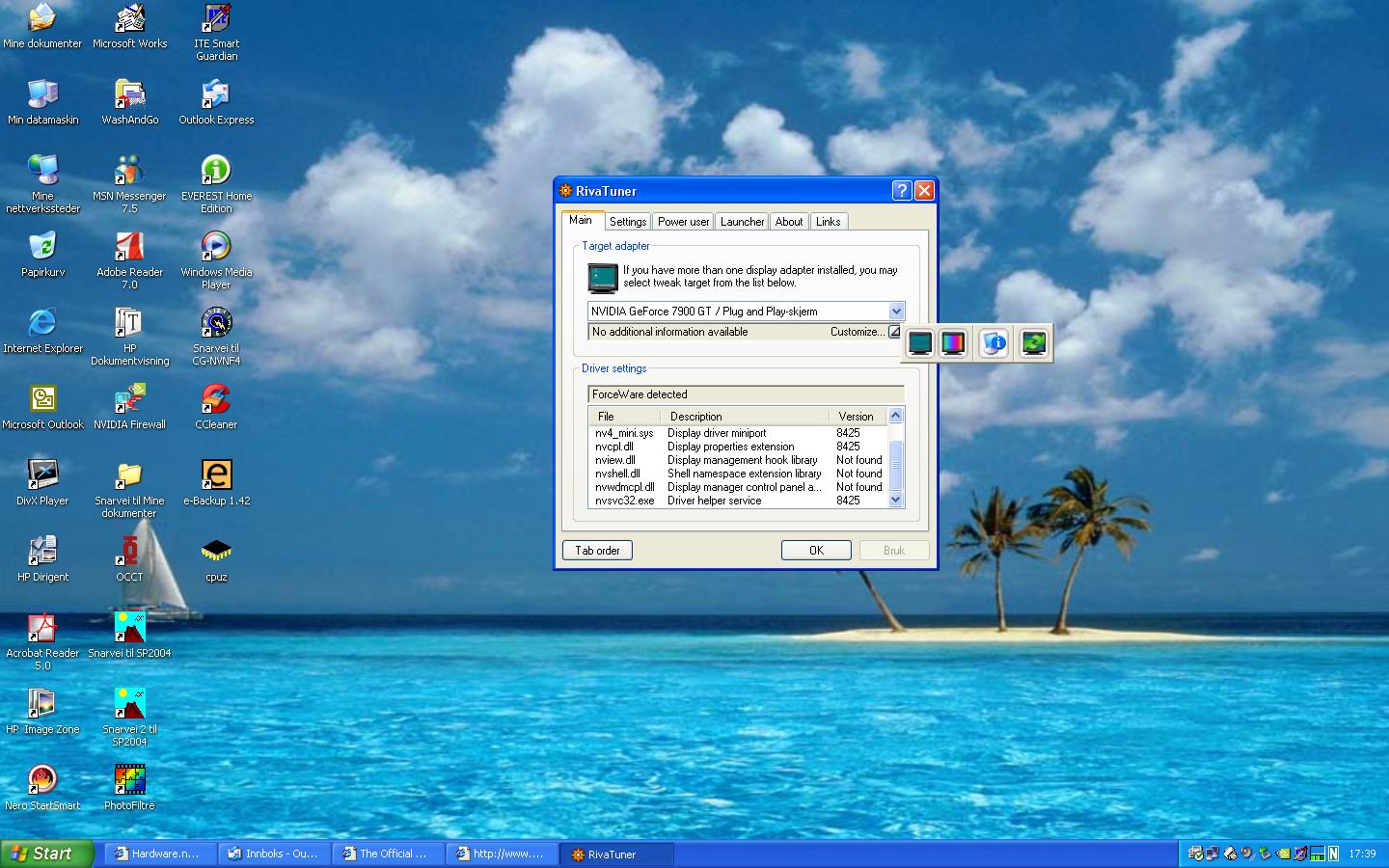Select the nvsvc32.exe row

point(738,501)
